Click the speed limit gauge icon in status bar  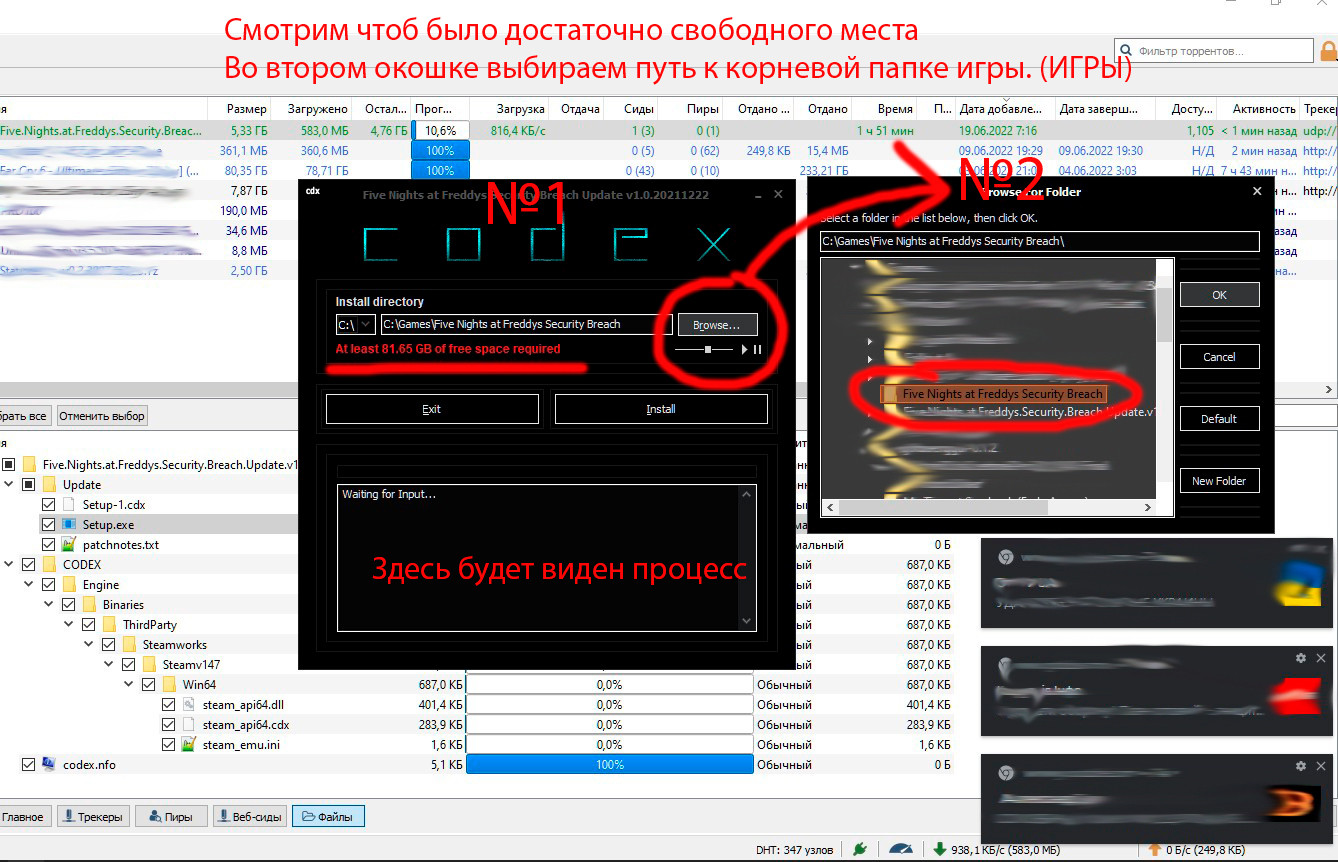coord(901,850)
